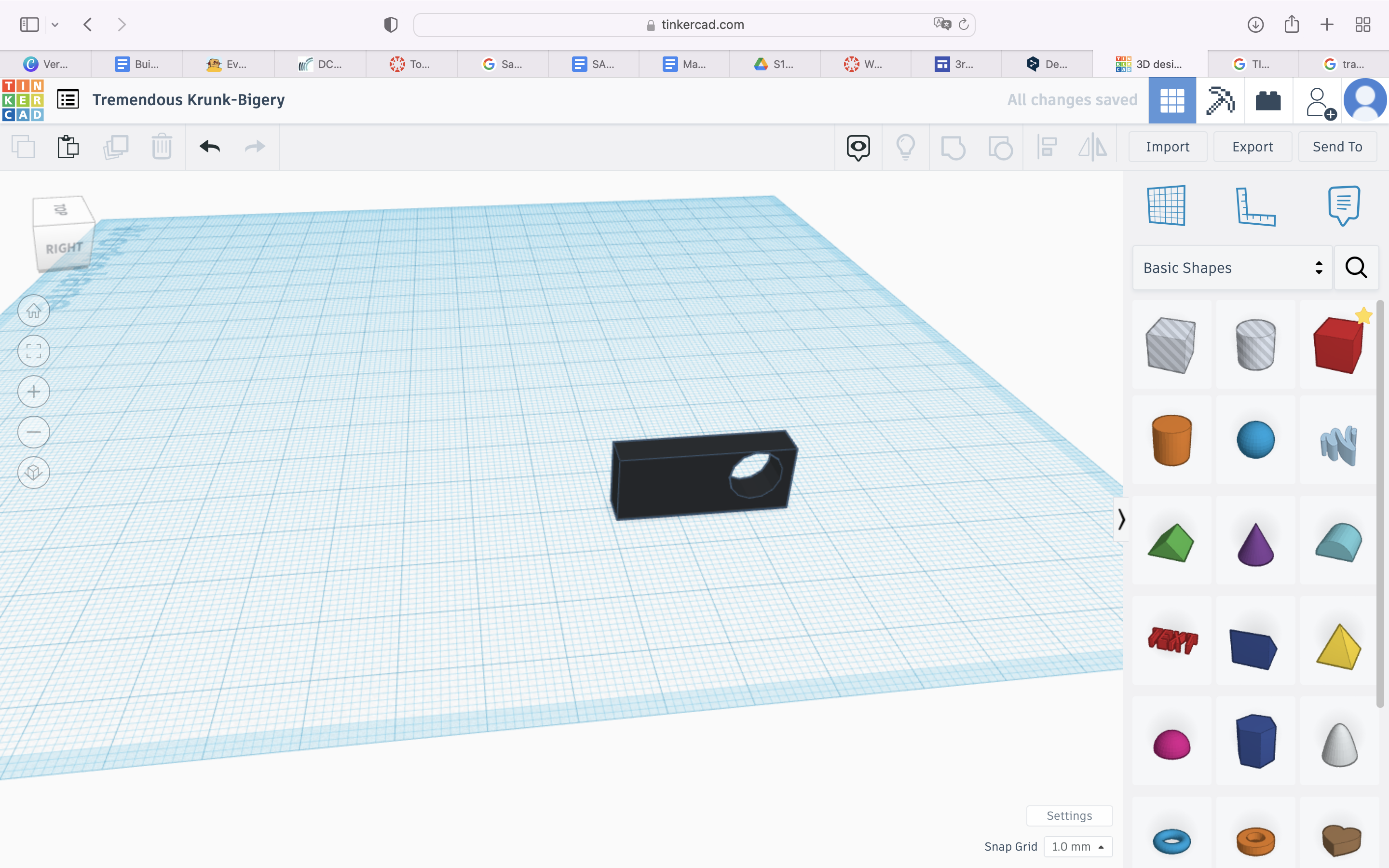Click the Duplicate and repeat icon
This screenshot has height=868, width=1389.
pos(115,147)
